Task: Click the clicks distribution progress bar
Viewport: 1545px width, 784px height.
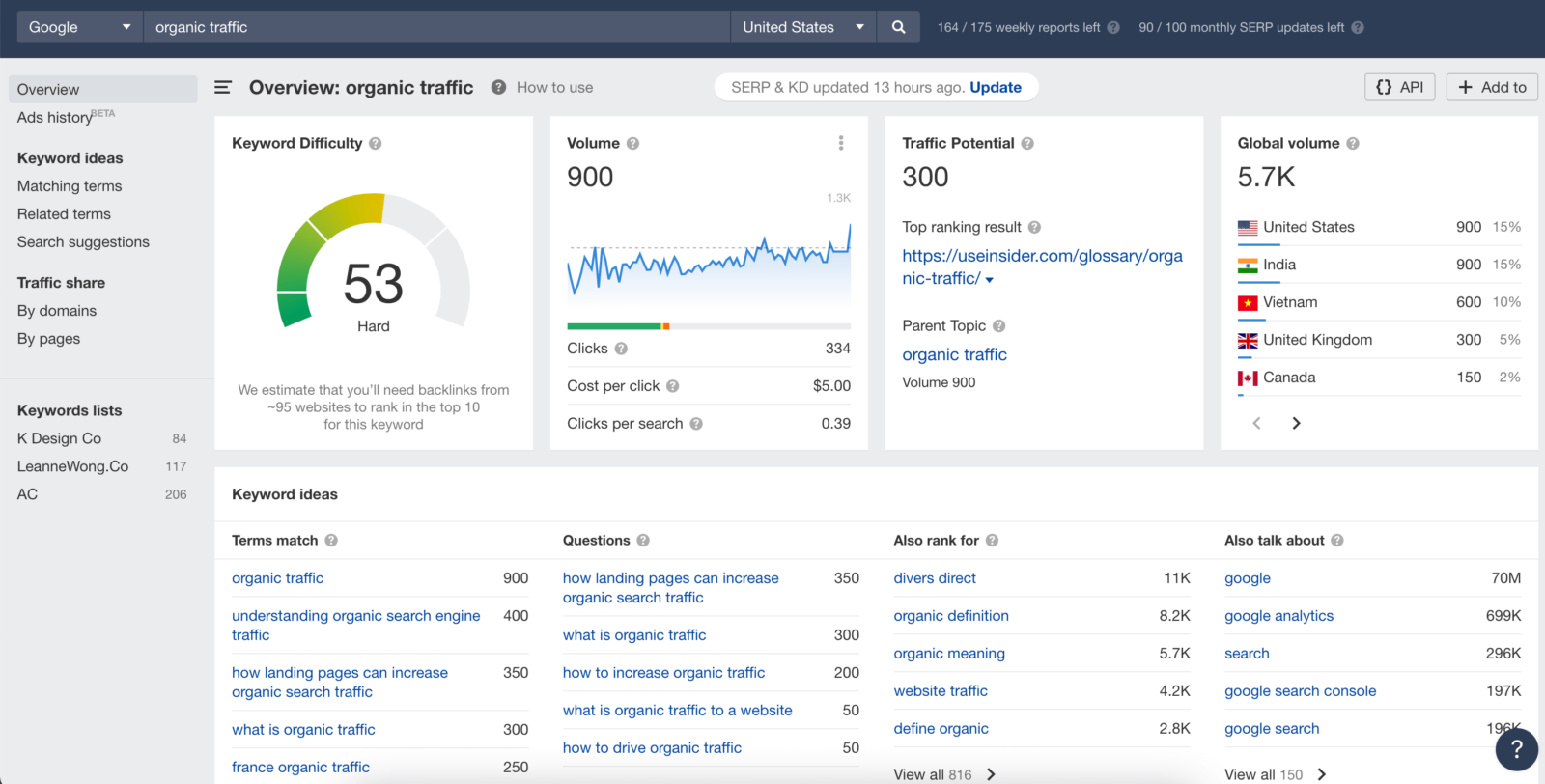Action: 709,326
